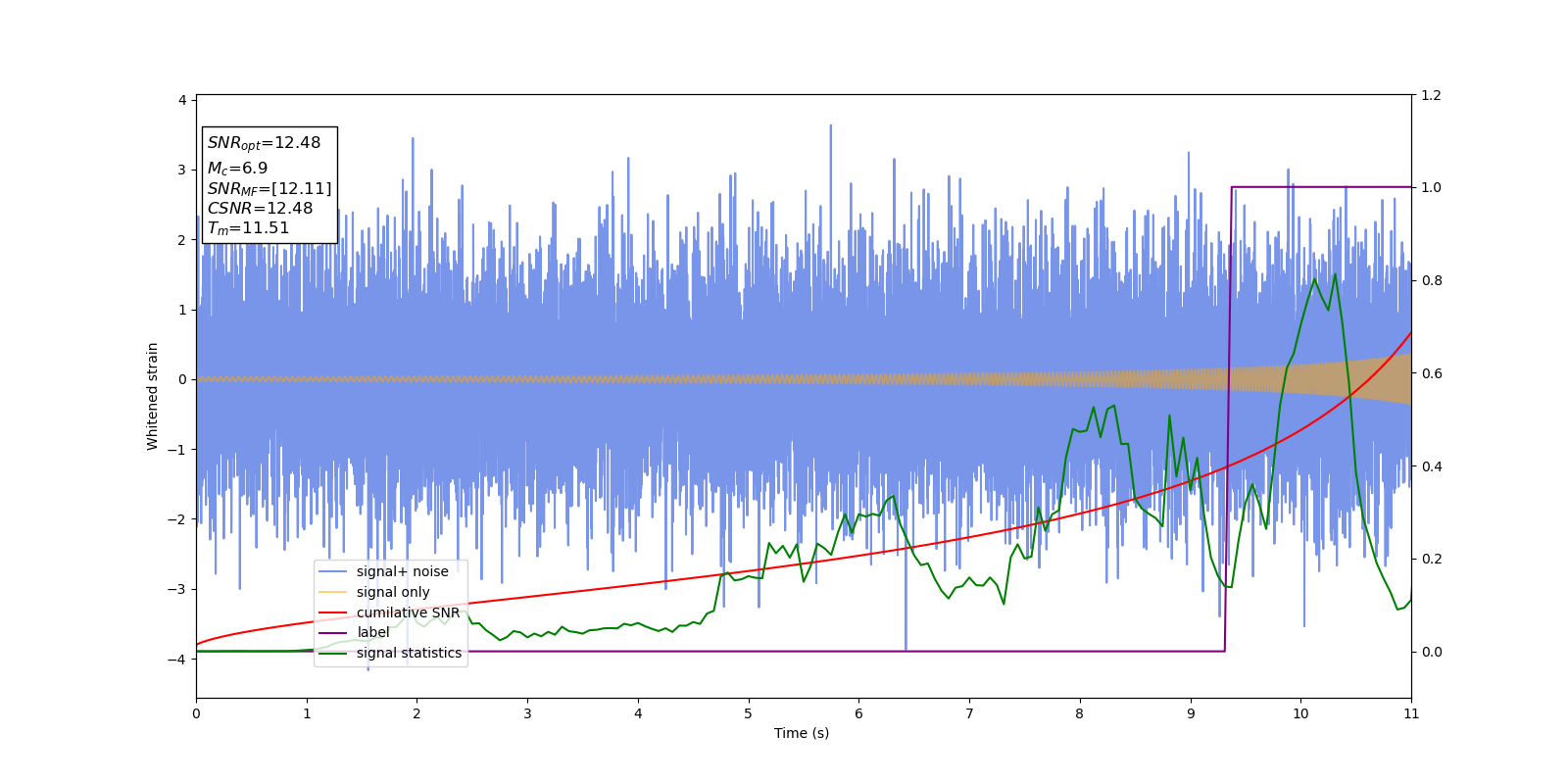Click the 'Time (s)' x-axis label
The height and width of the screenshot is (784, 1568).
[802, 733]
